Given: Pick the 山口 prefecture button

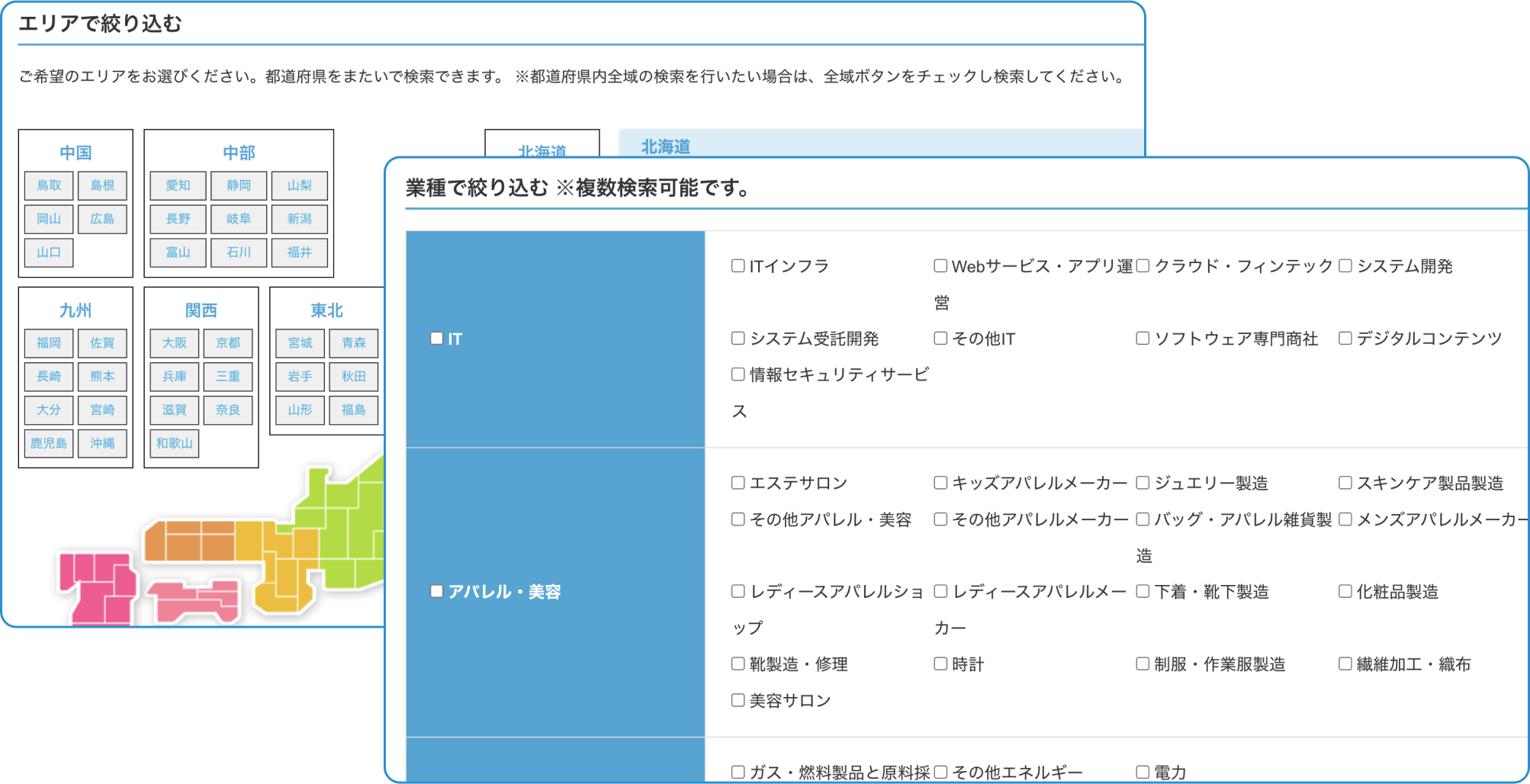Looking at the screenshot, I should [49, 252].
